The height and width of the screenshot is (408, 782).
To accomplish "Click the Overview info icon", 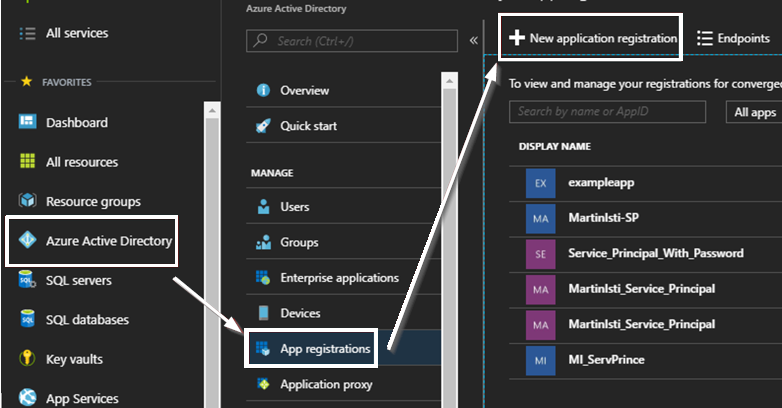I will (263, 90).
